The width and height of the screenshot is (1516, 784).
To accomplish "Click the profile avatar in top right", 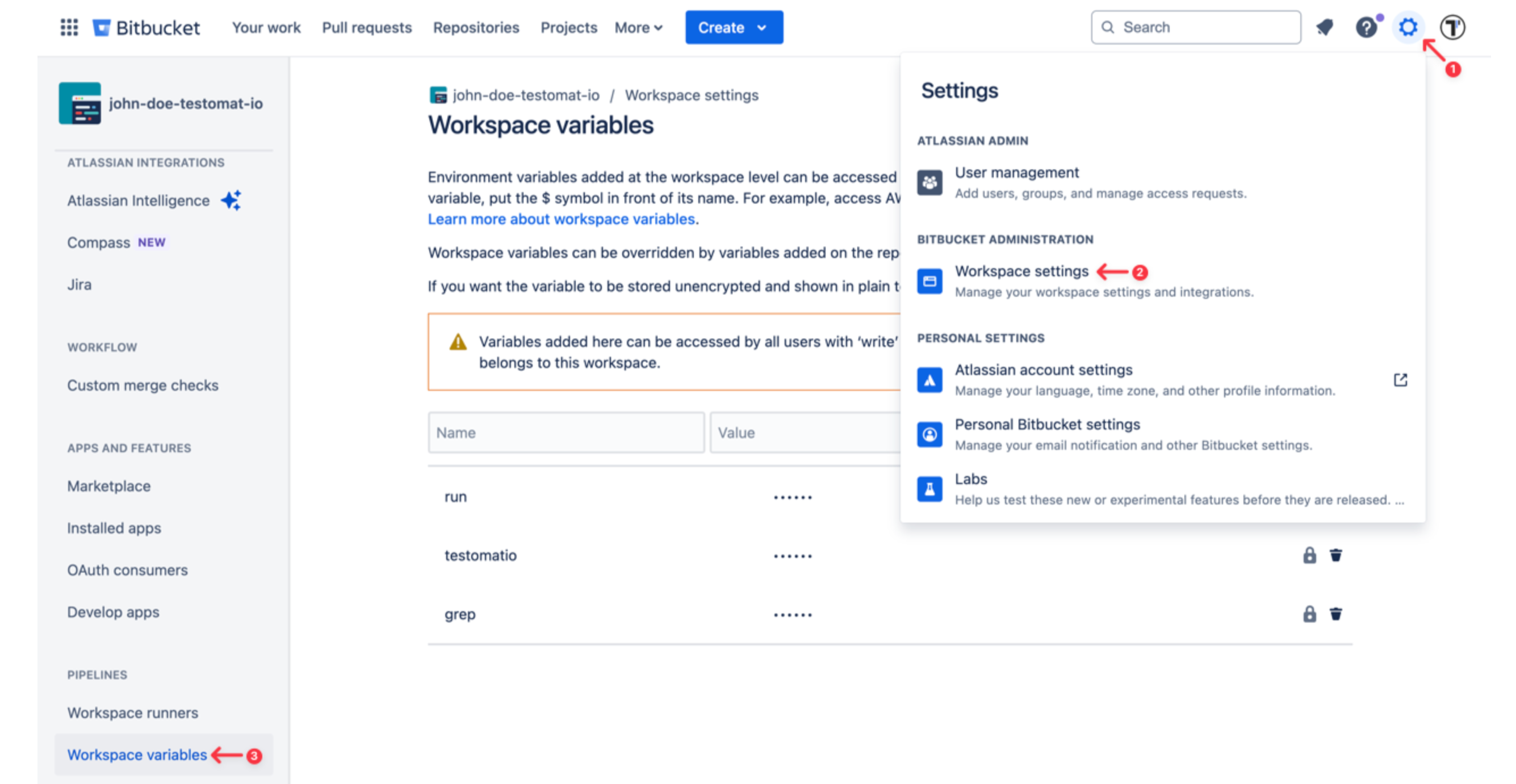I will pos(1452,27).
